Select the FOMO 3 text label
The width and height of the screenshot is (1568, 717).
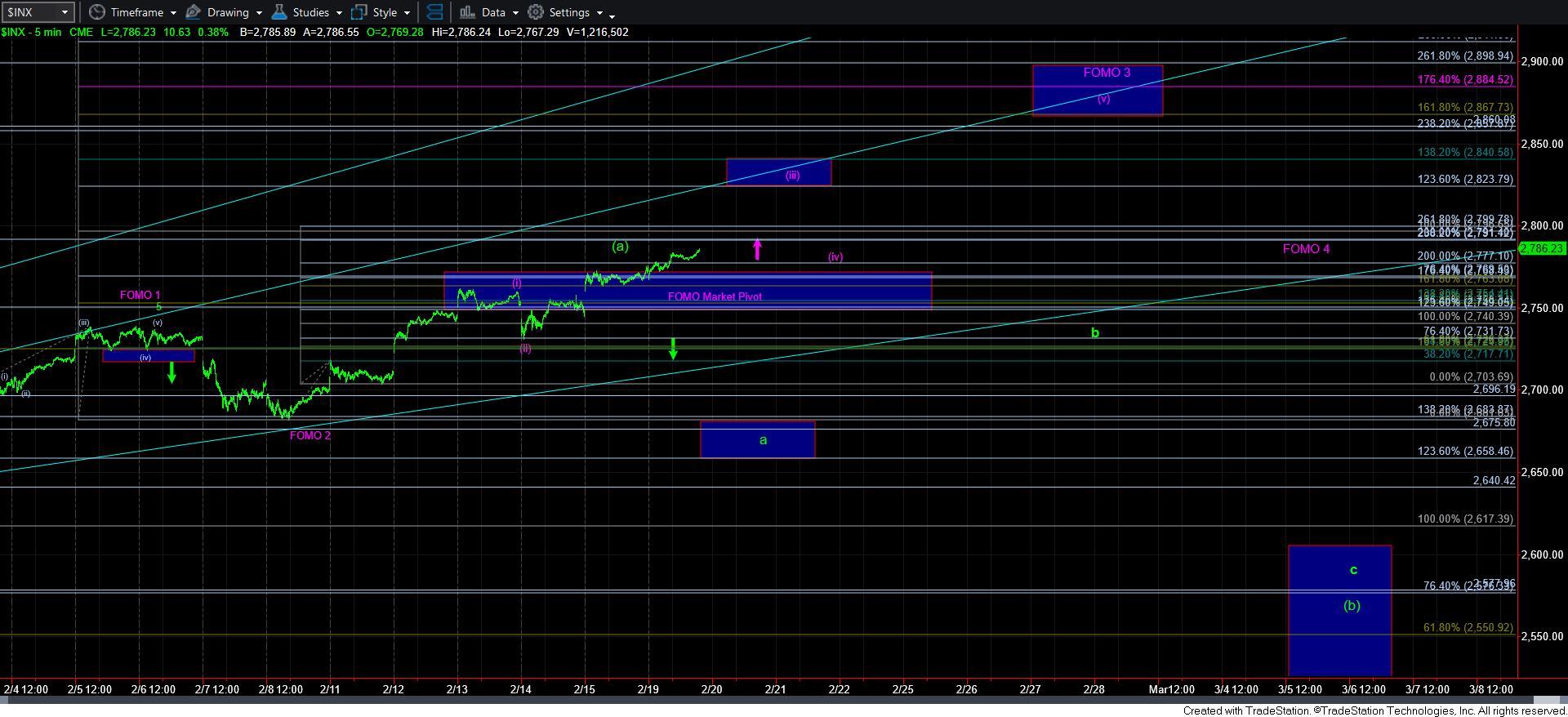[x=1107, y=73]
